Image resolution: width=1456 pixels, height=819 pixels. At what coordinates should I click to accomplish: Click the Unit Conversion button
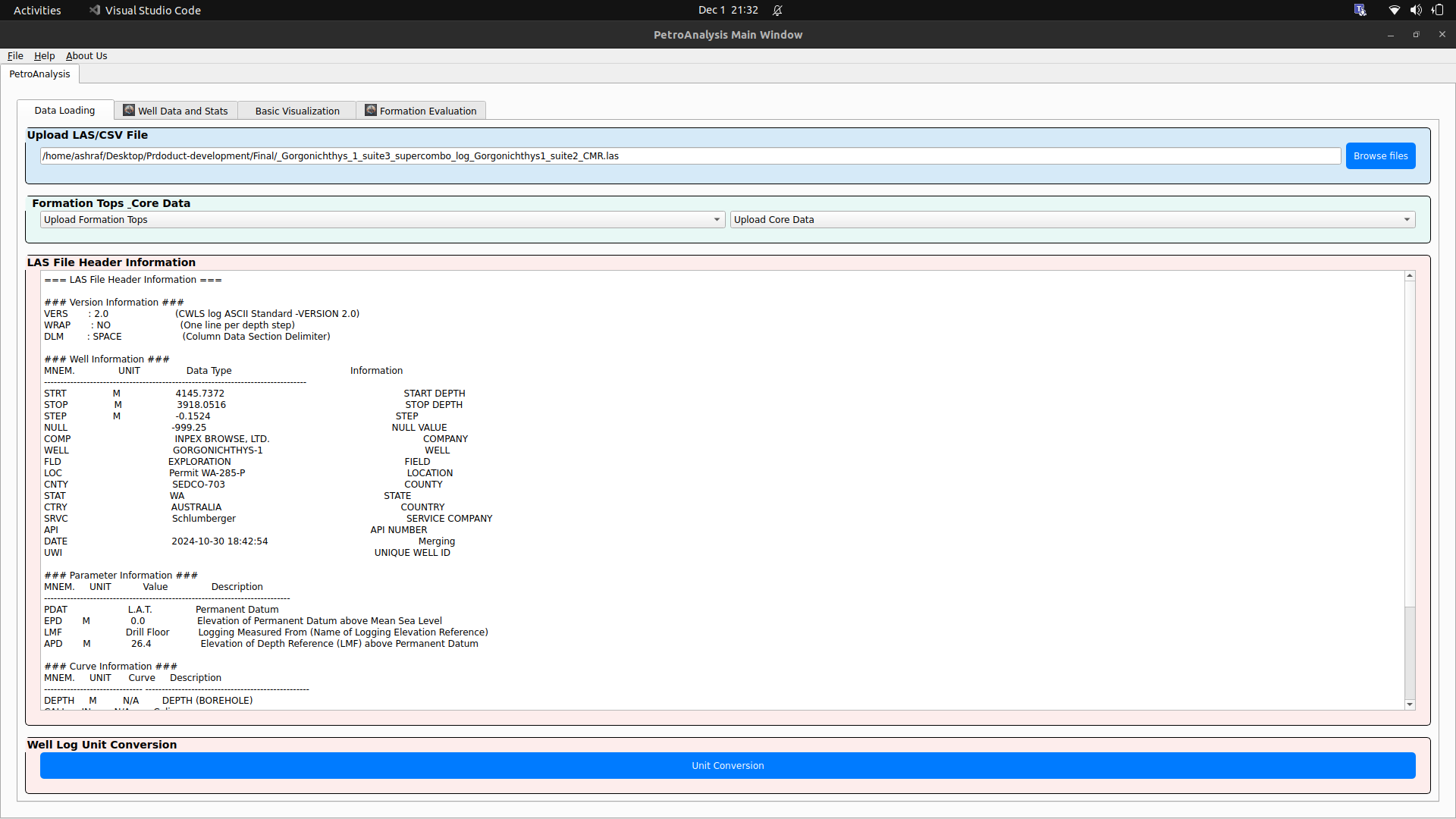point(727,766)
